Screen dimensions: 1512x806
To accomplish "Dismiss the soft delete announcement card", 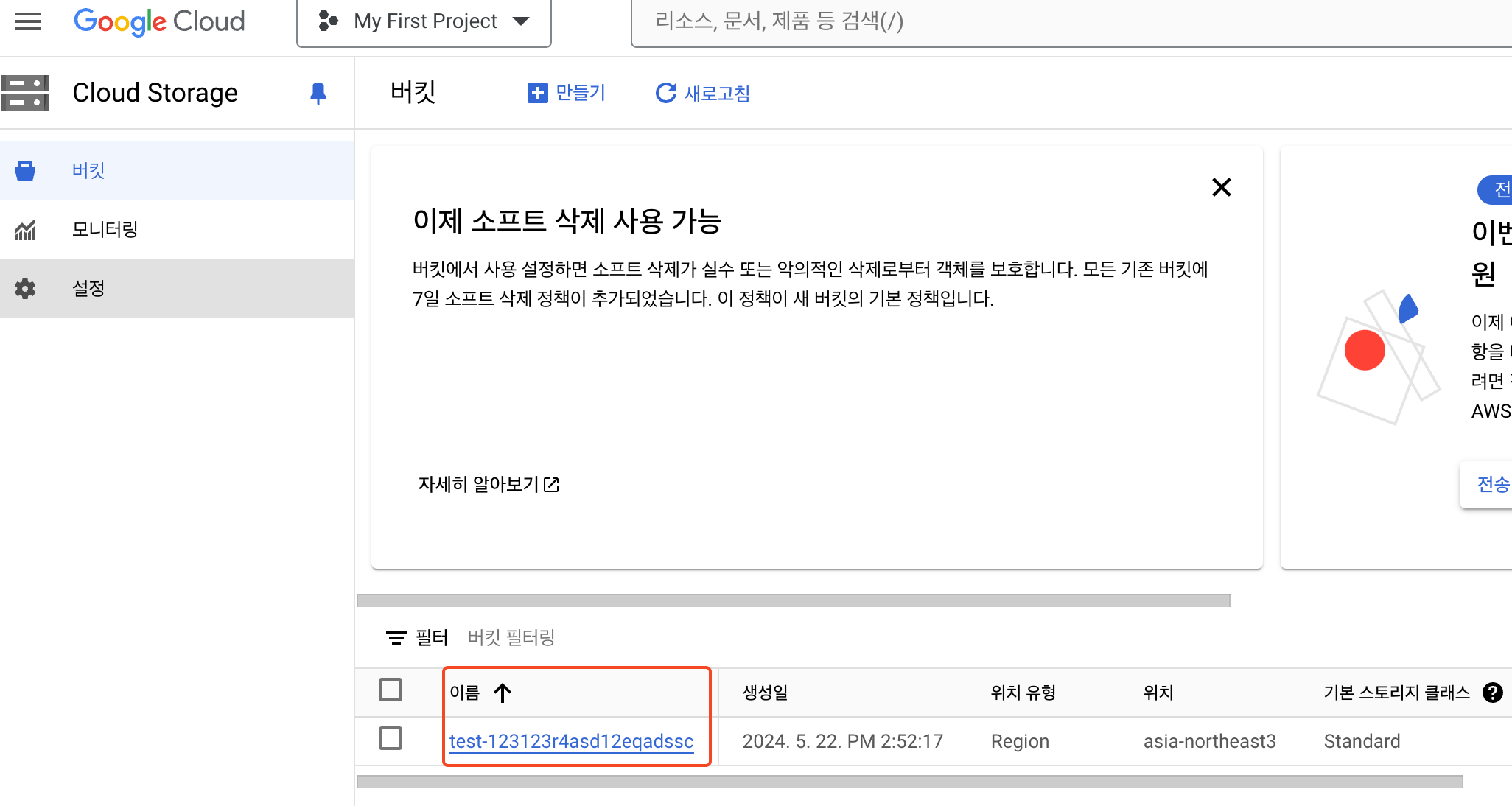I will pyautogui.click(x=1221, y=187).
